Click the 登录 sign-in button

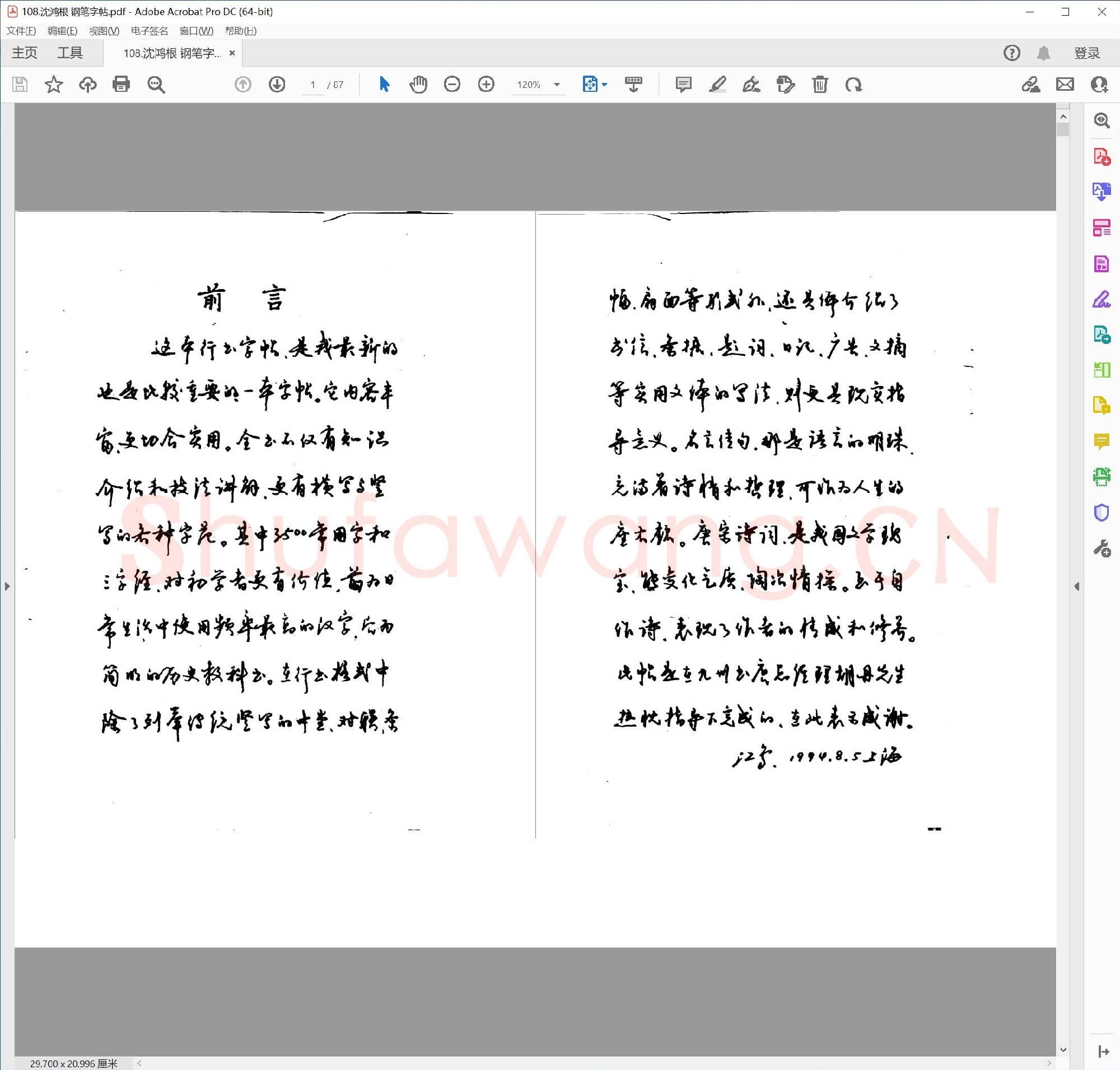[1086, 53]
